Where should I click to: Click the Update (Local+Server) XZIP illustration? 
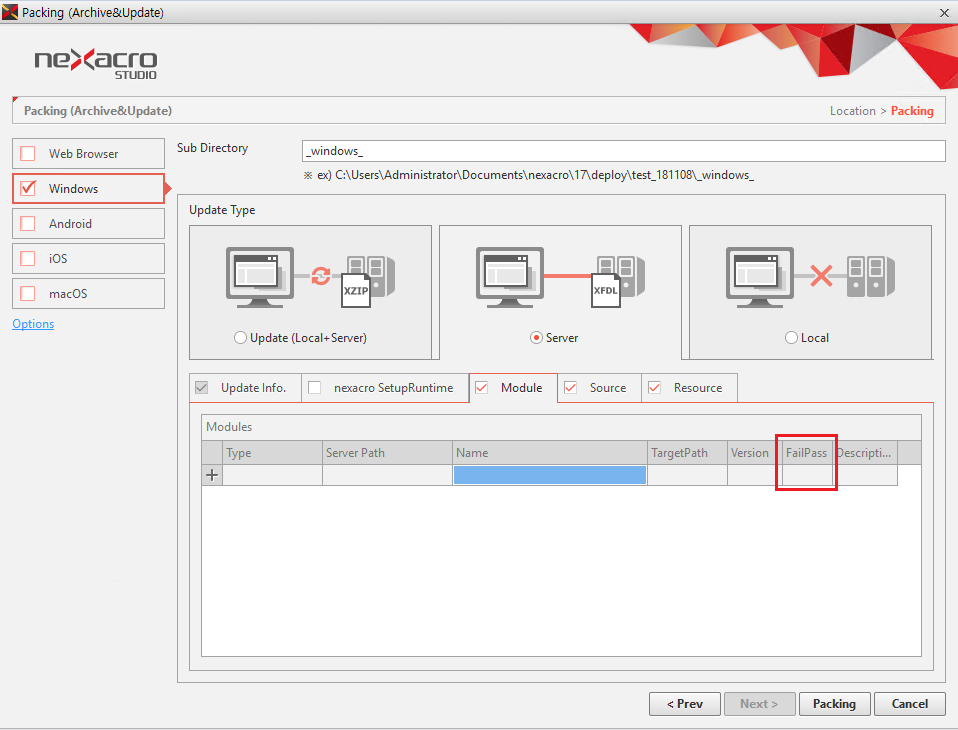point(310,277)
